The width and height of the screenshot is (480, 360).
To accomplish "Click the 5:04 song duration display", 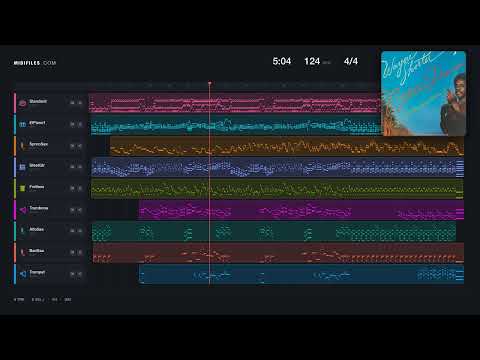I will pyautogui.click(x=282, y=61).
